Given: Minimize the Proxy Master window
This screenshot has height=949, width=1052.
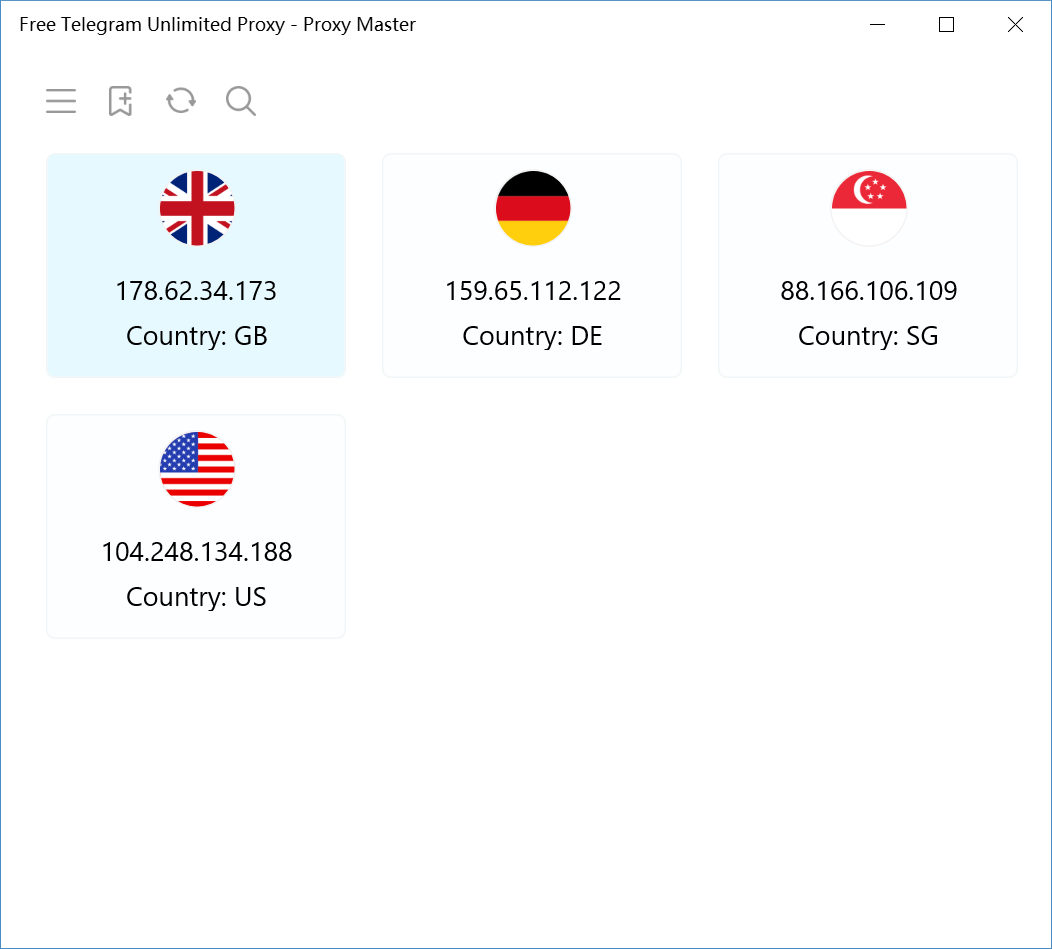Looking at the screenshot, I should pyautogui.click(x=878, y=25).
